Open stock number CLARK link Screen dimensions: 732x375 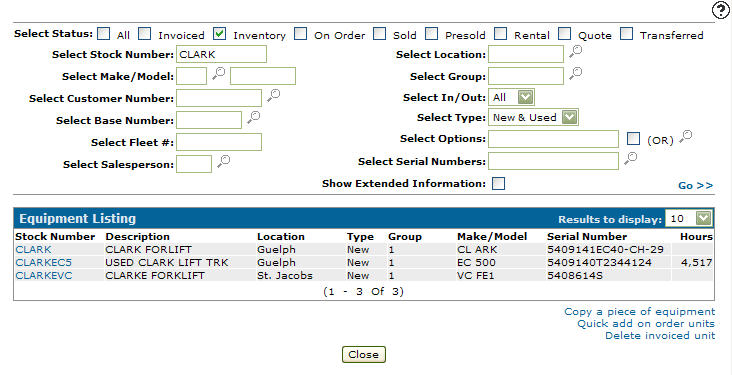pos(33,249)
